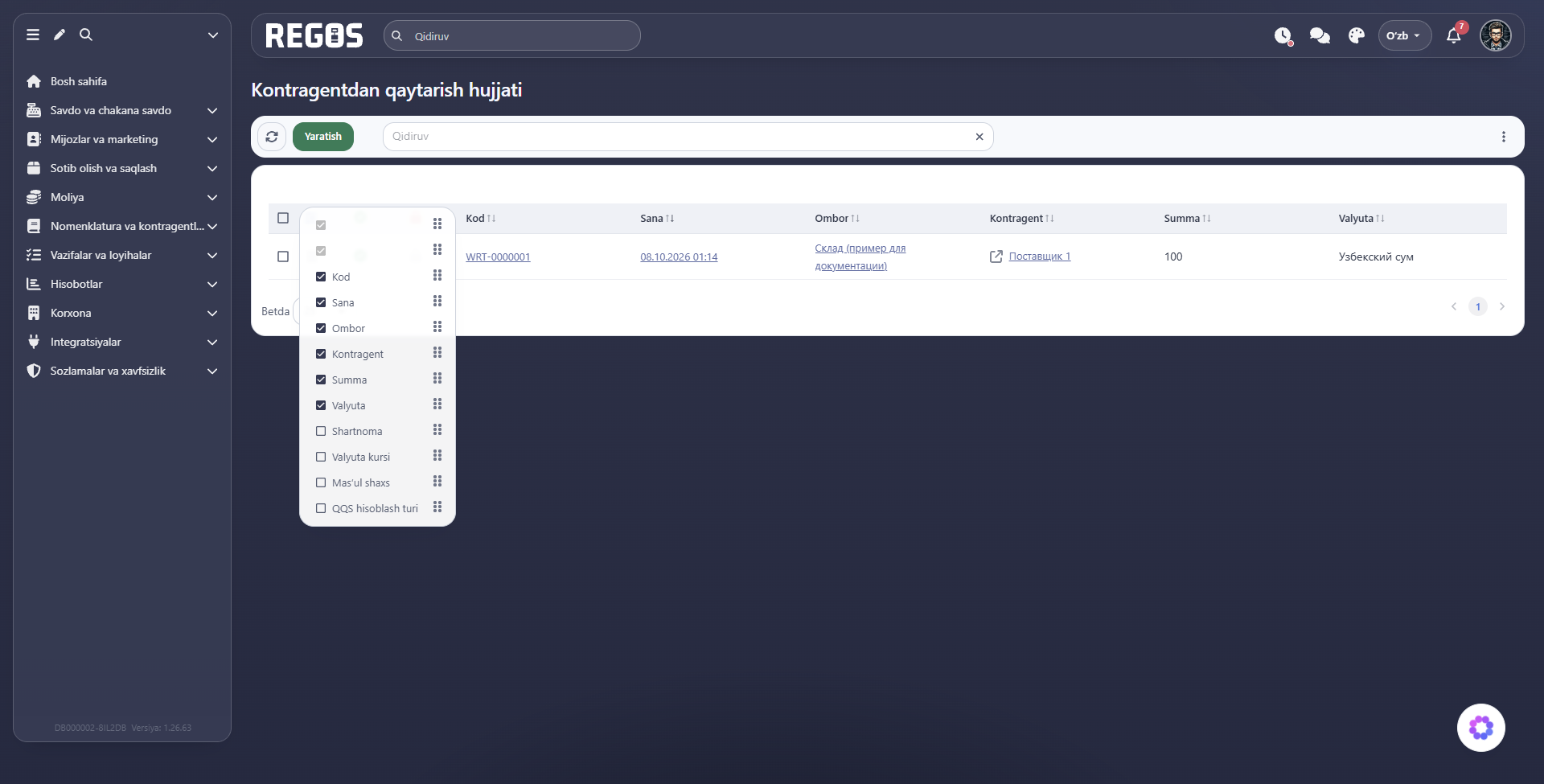The width and height of the screenshot is (1544, 784).
Task: Enable the Shartnoma column checkbox
Action: click(321, 431)
